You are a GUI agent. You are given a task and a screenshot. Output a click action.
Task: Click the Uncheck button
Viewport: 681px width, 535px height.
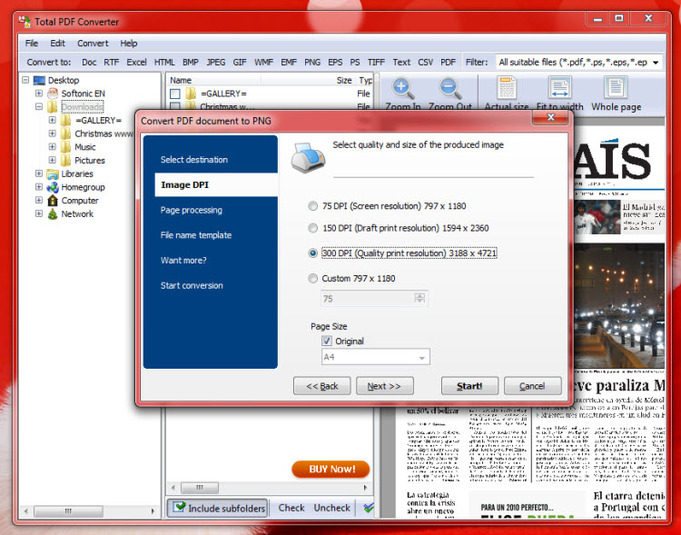tap(332, 508)
